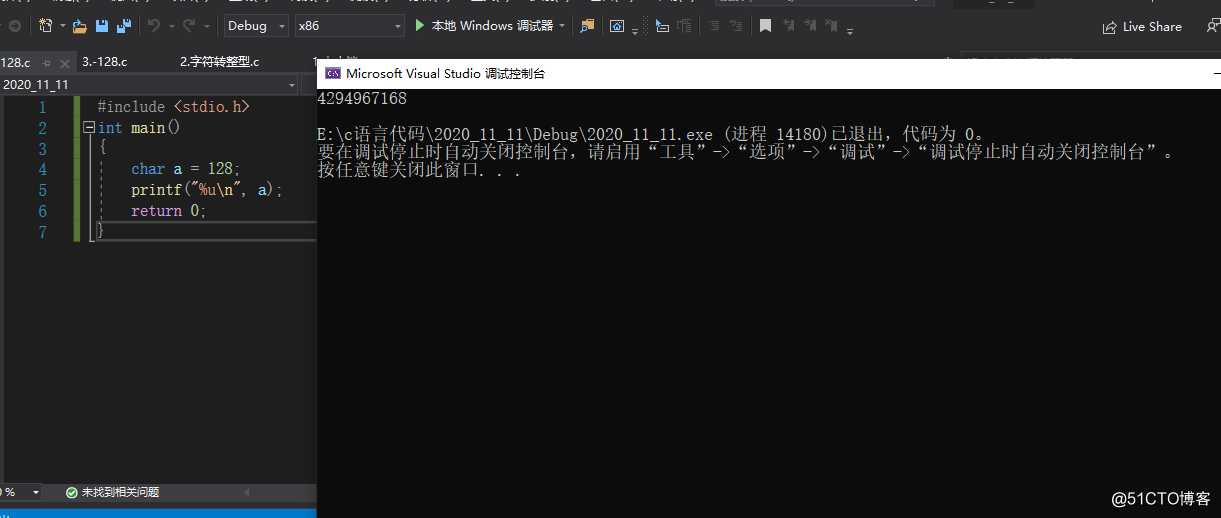Expand the New Project dropdown arrow

[x=62, y=26]
